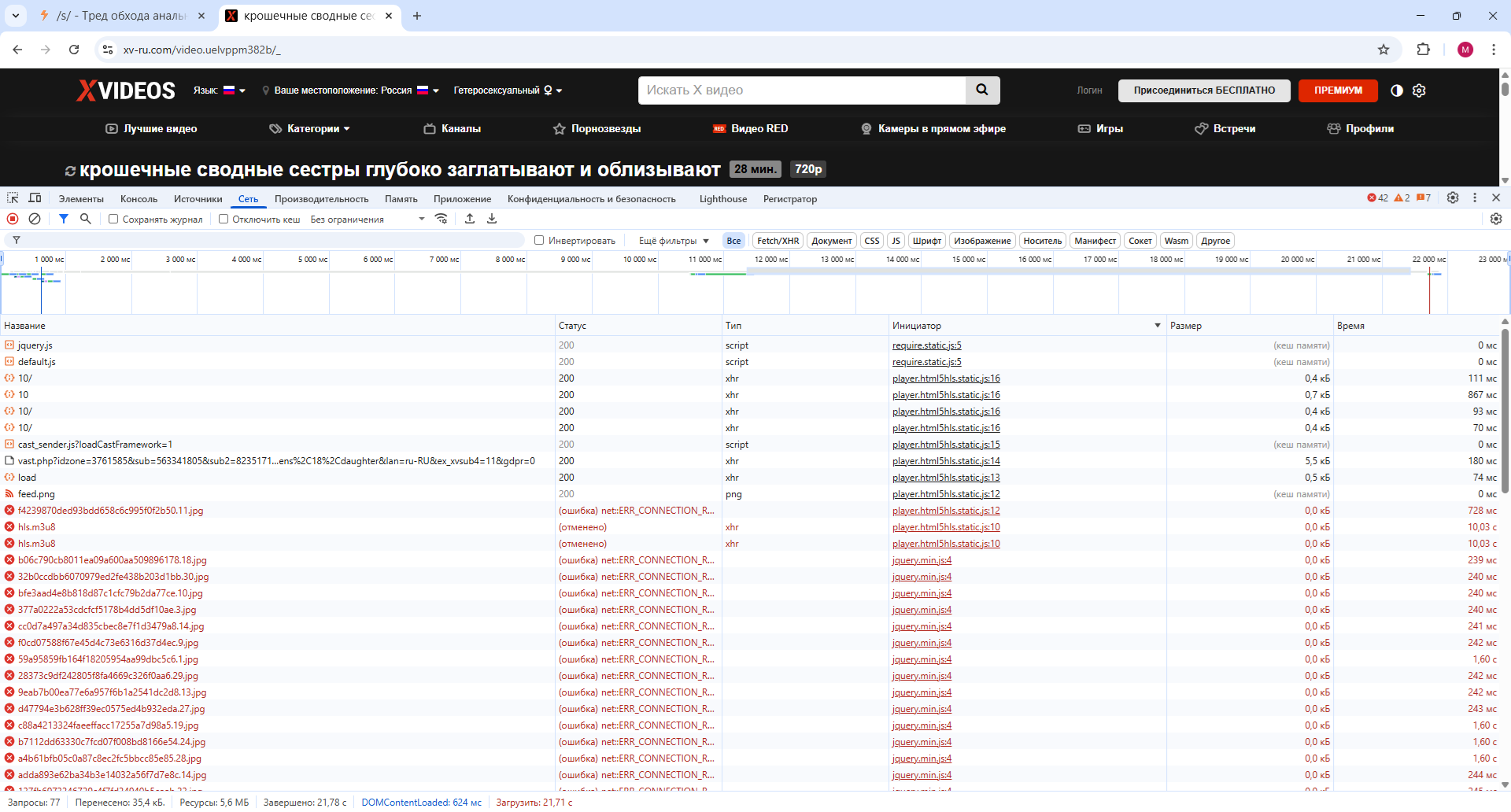Open the Lighthouse tab
1511x812 pixels.
723,199
